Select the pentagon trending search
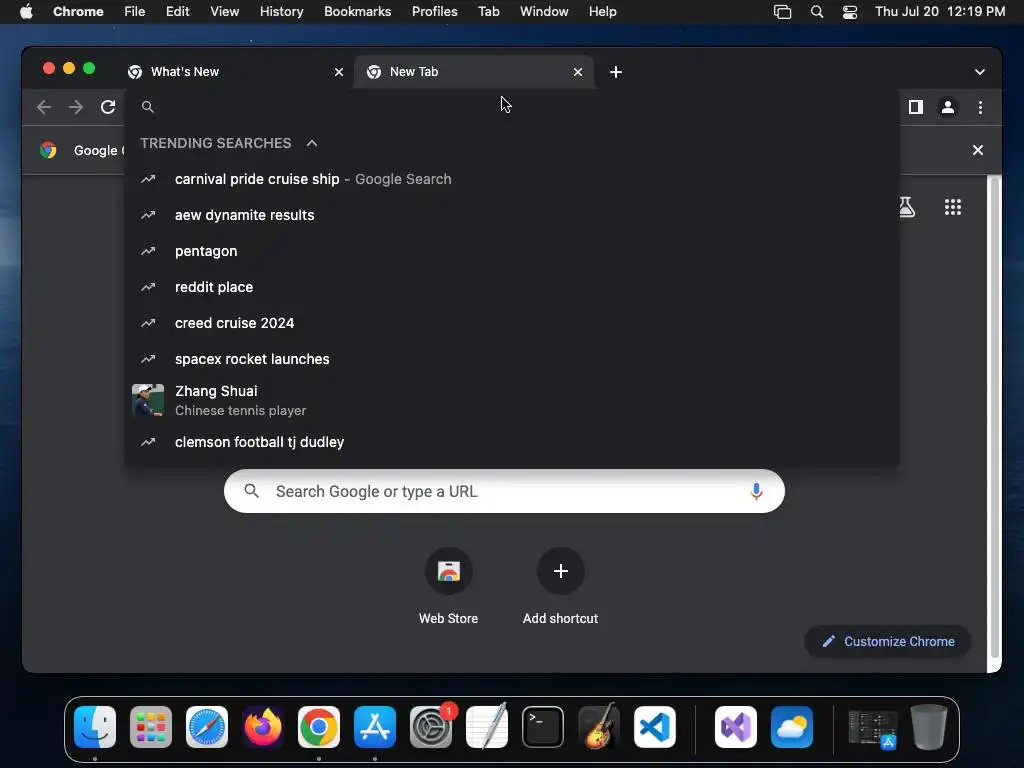The width and height of the screenshot is (1024, 768). 512,251
